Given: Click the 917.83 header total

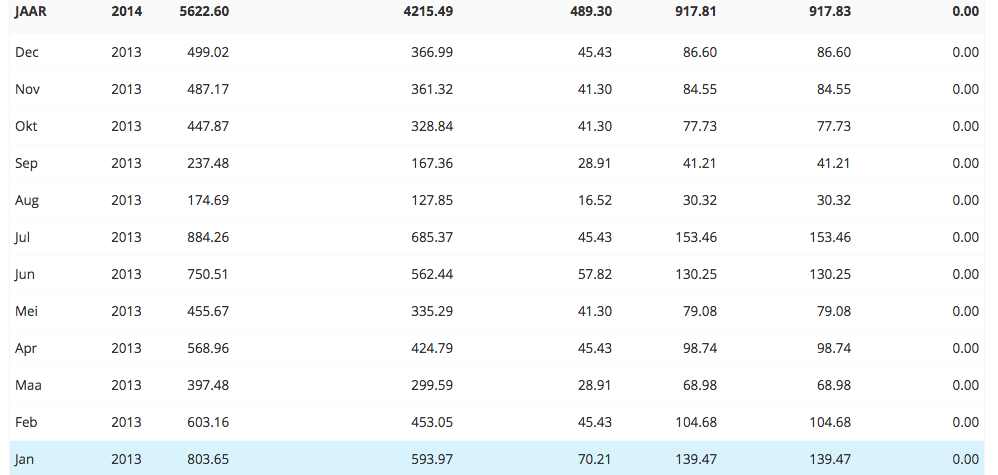Looking at the screenshot, I should [830, 11].
